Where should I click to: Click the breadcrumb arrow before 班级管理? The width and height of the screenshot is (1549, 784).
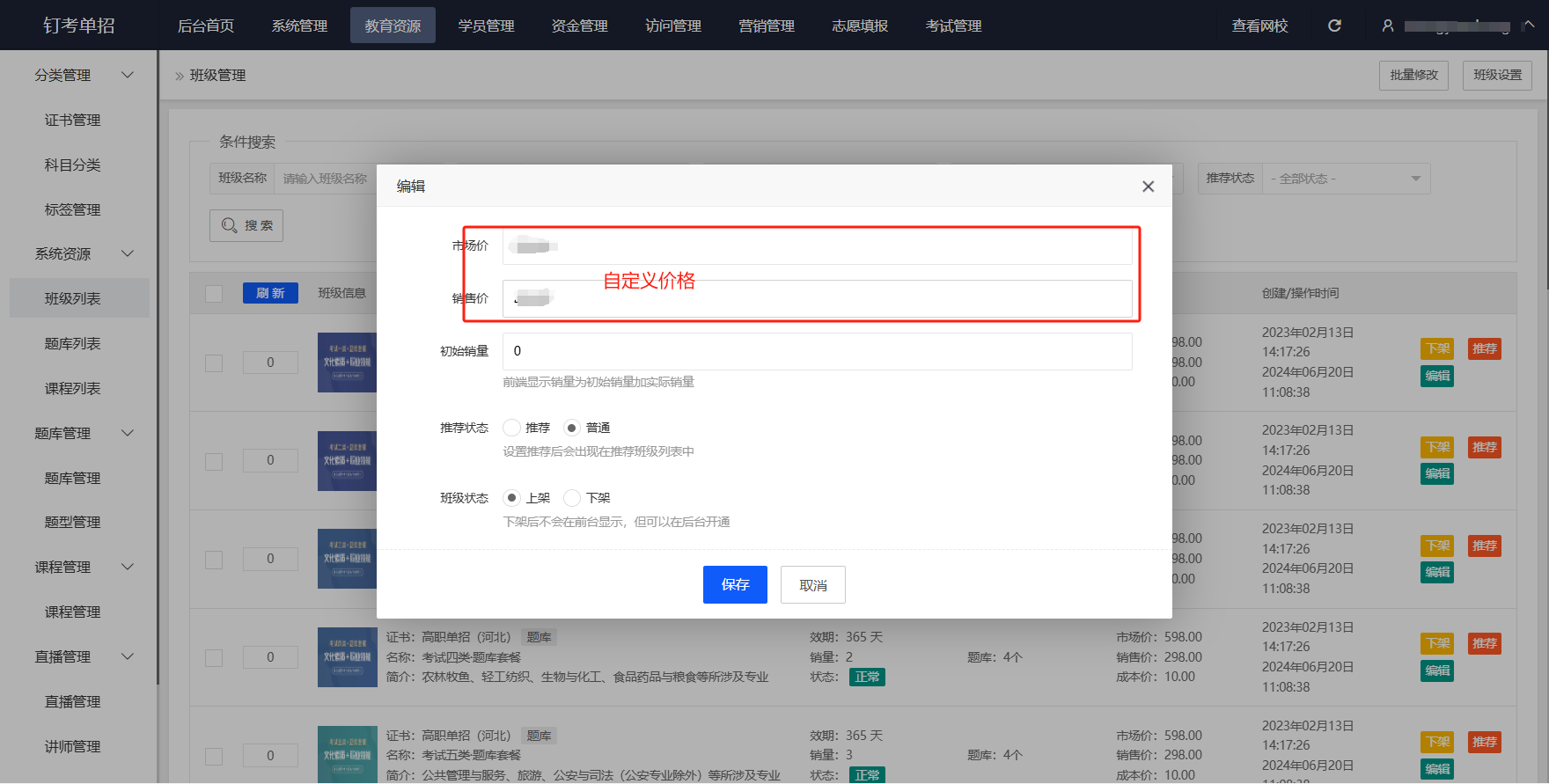coord(180,76)
